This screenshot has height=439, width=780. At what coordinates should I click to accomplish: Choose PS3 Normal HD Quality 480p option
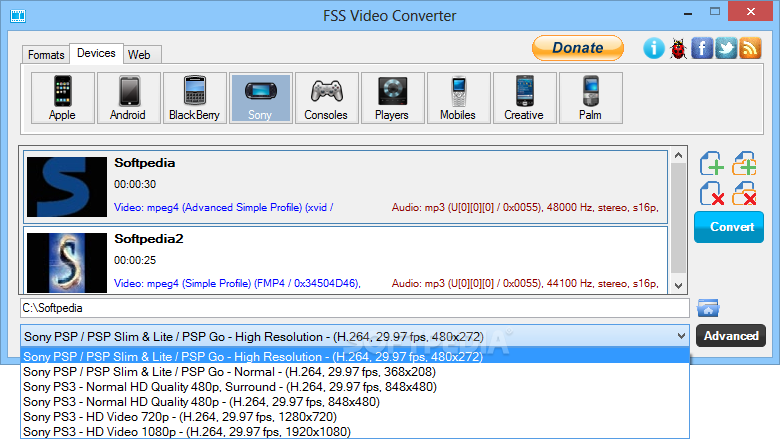click(x=355, y=402)
